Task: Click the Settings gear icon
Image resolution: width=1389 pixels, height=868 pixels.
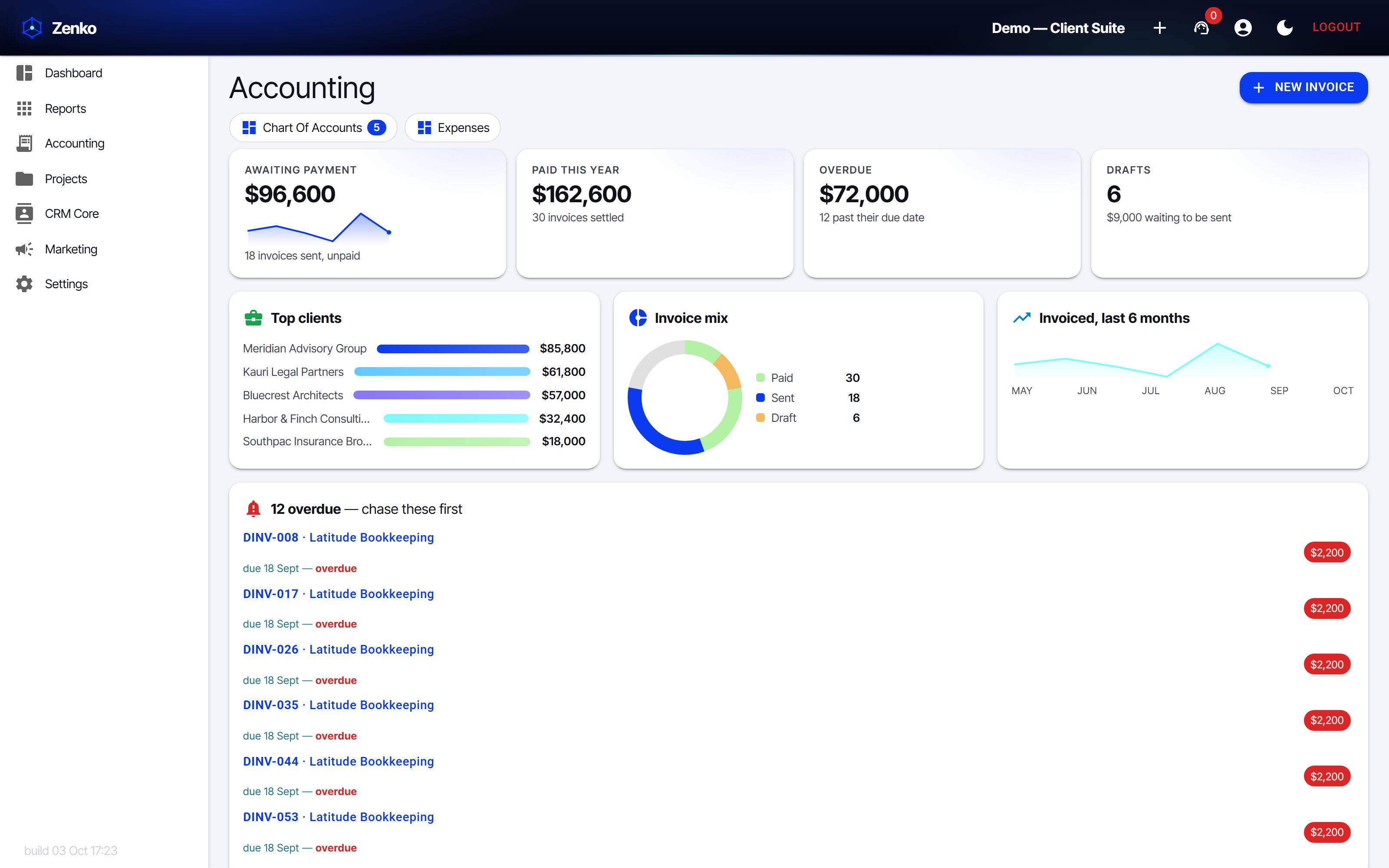Action: [24, 283]
